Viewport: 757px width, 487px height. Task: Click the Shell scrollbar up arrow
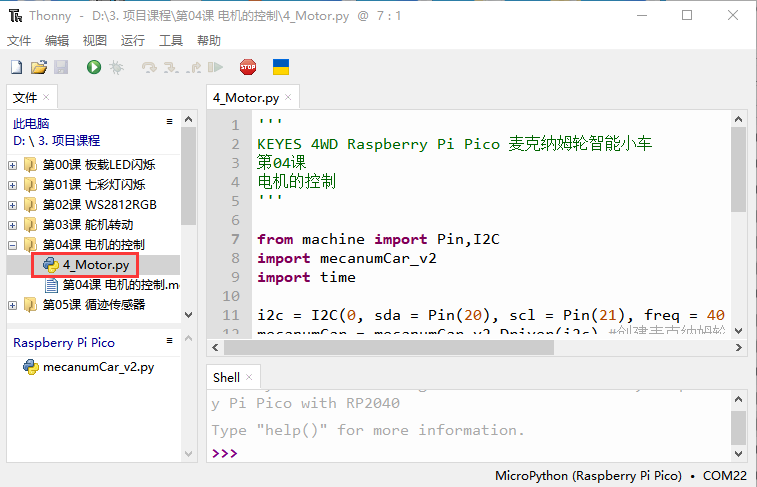click(x=738, y=399)
